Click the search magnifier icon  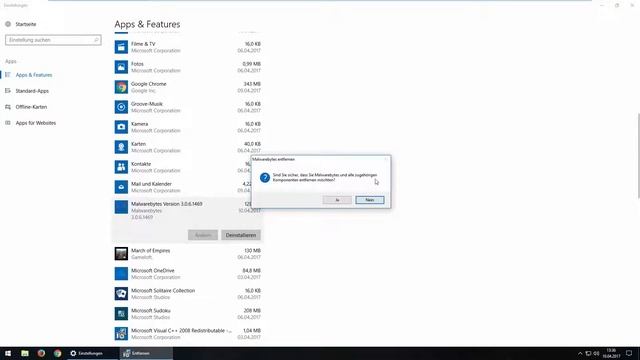(x=96, y=40)
